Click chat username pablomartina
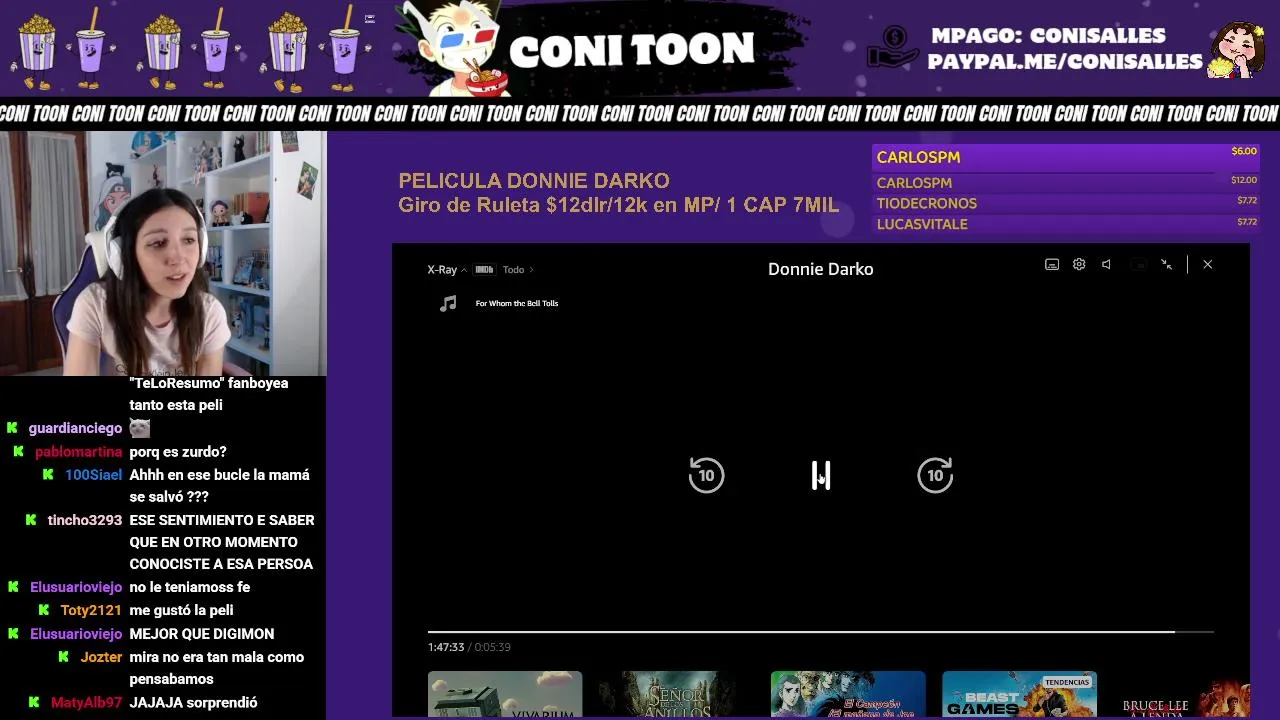This screenshot has width=1280, height=720. tap(78, 452)
